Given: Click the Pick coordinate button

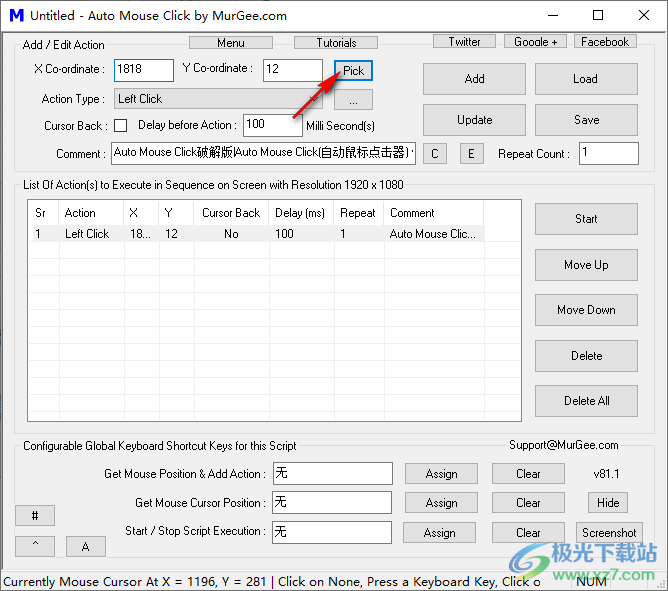Looking at the screenshot, I should pyautogui.click(x=353, y=71).
